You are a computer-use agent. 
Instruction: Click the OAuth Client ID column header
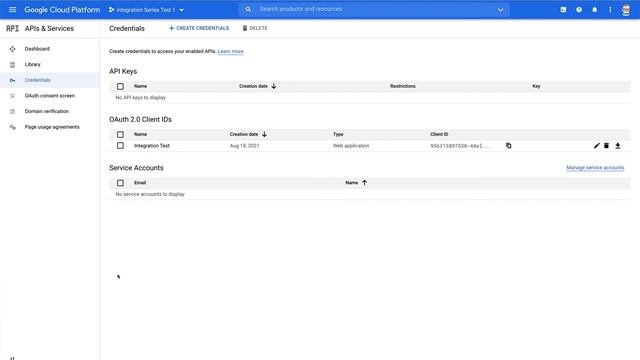[x=439, y=134]
